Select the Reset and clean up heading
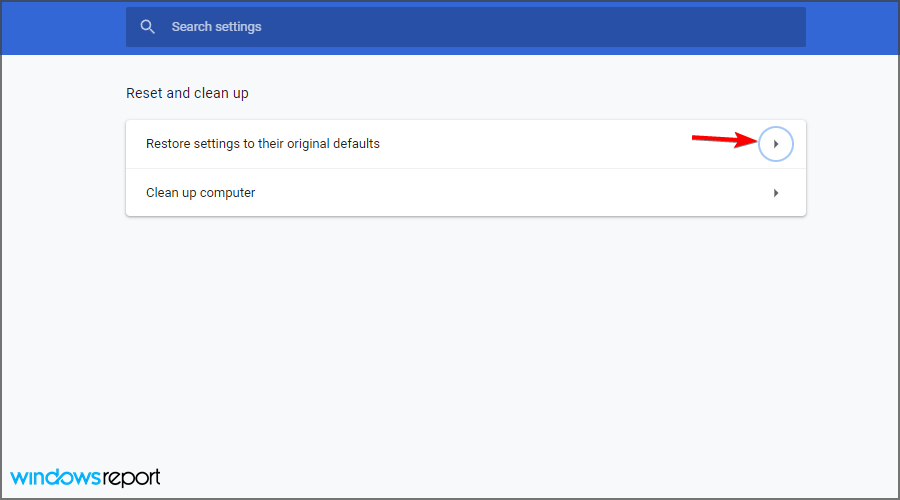The image size is (900, 500). [x=187, y=93]
